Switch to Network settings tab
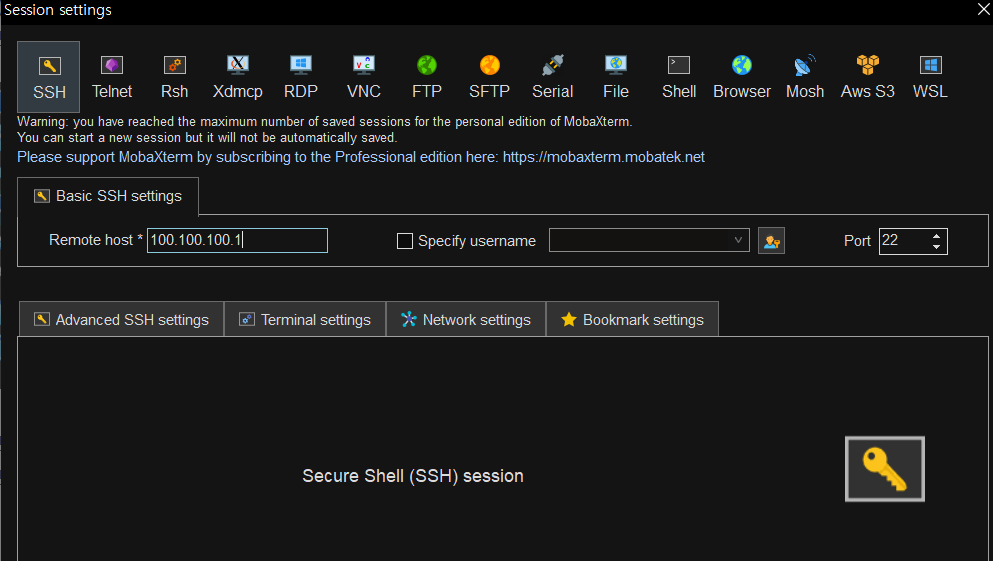The width and height of the screenshot is (993, 561). [x=465, y=320]
